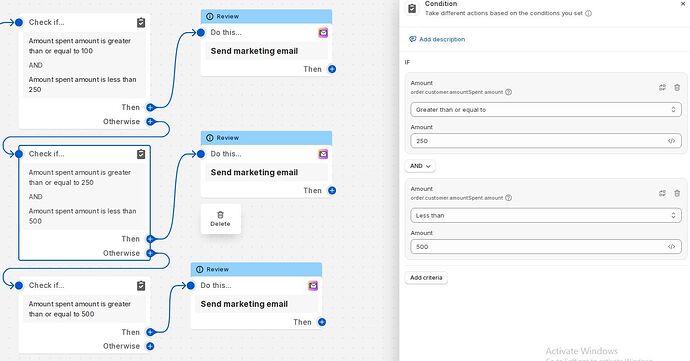Swap the variable of the second Amount criterion

(x=662, y=193)
